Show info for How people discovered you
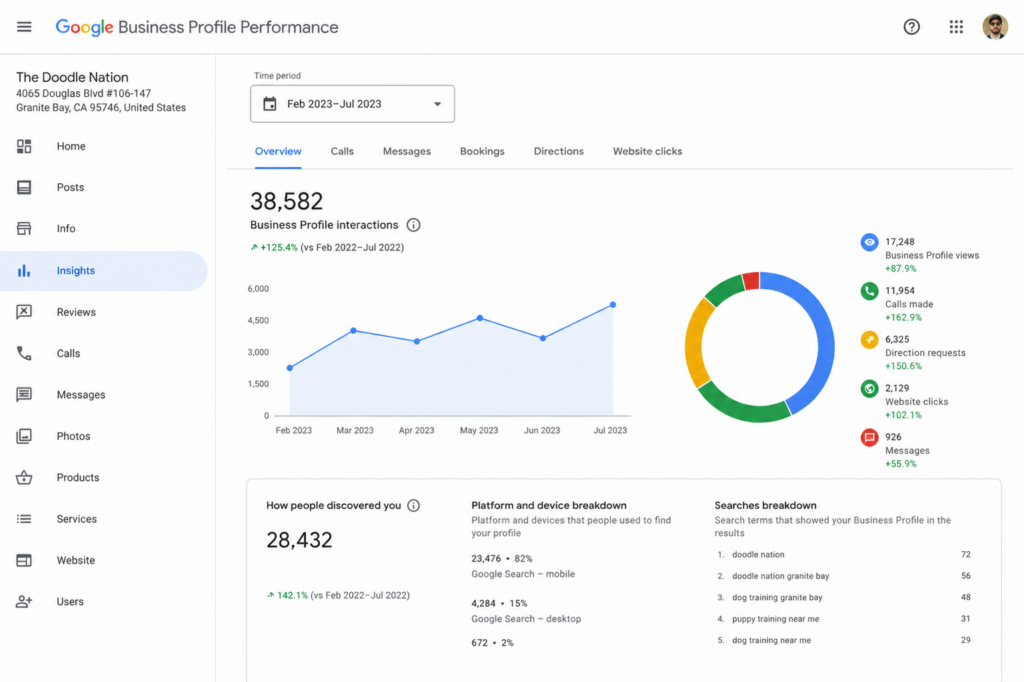 coord(413,506)
